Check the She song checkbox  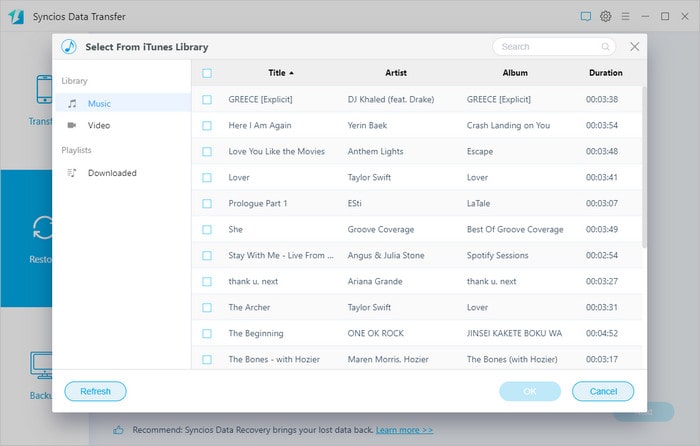click(207, 229)
